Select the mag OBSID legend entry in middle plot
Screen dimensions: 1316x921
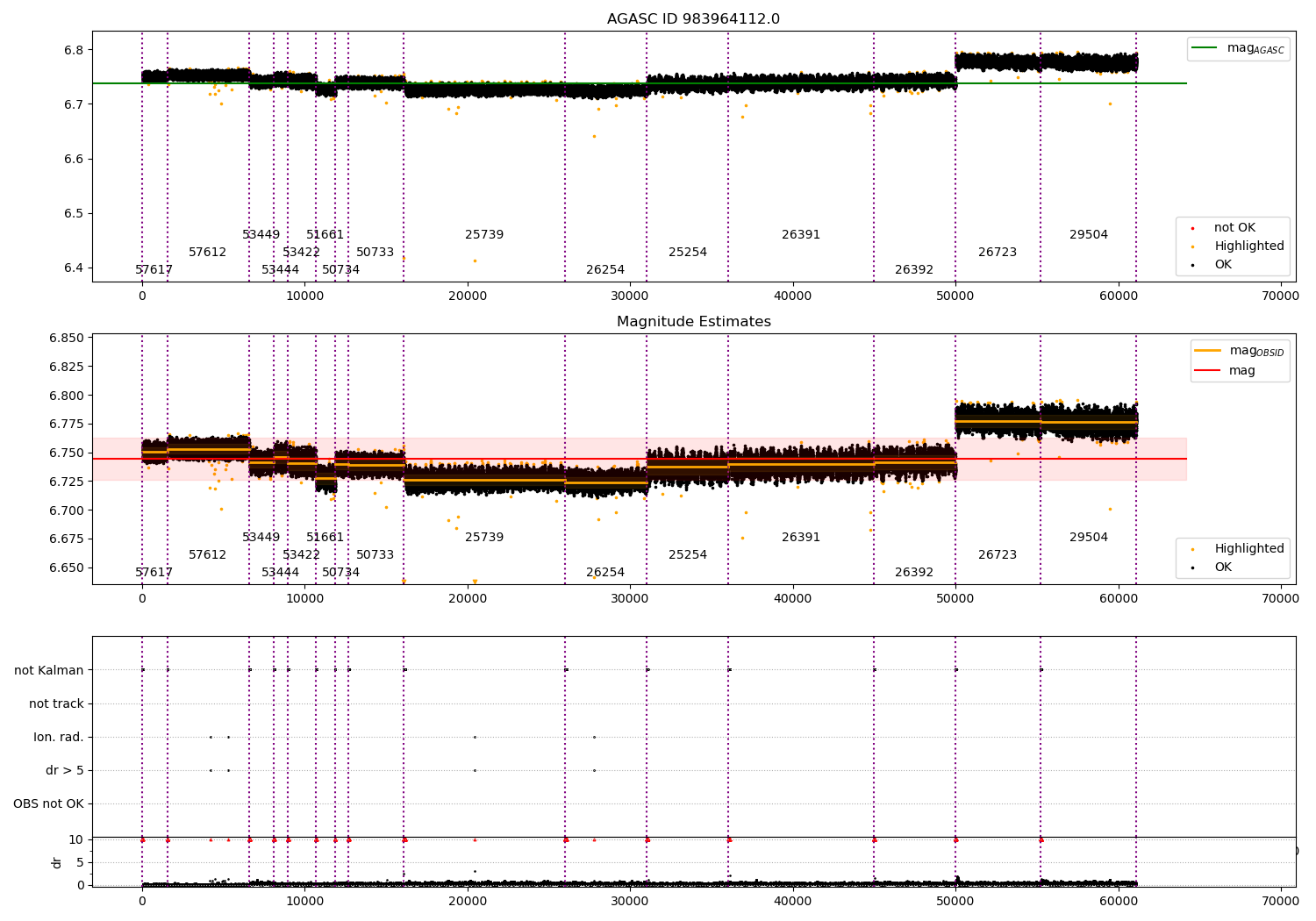(x=1239, y=351)
